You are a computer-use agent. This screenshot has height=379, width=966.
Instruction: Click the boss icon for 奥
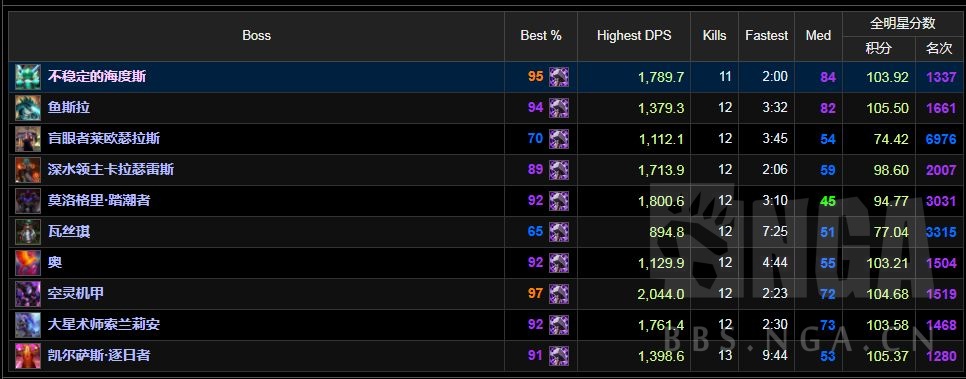click(x=28, y=263)
